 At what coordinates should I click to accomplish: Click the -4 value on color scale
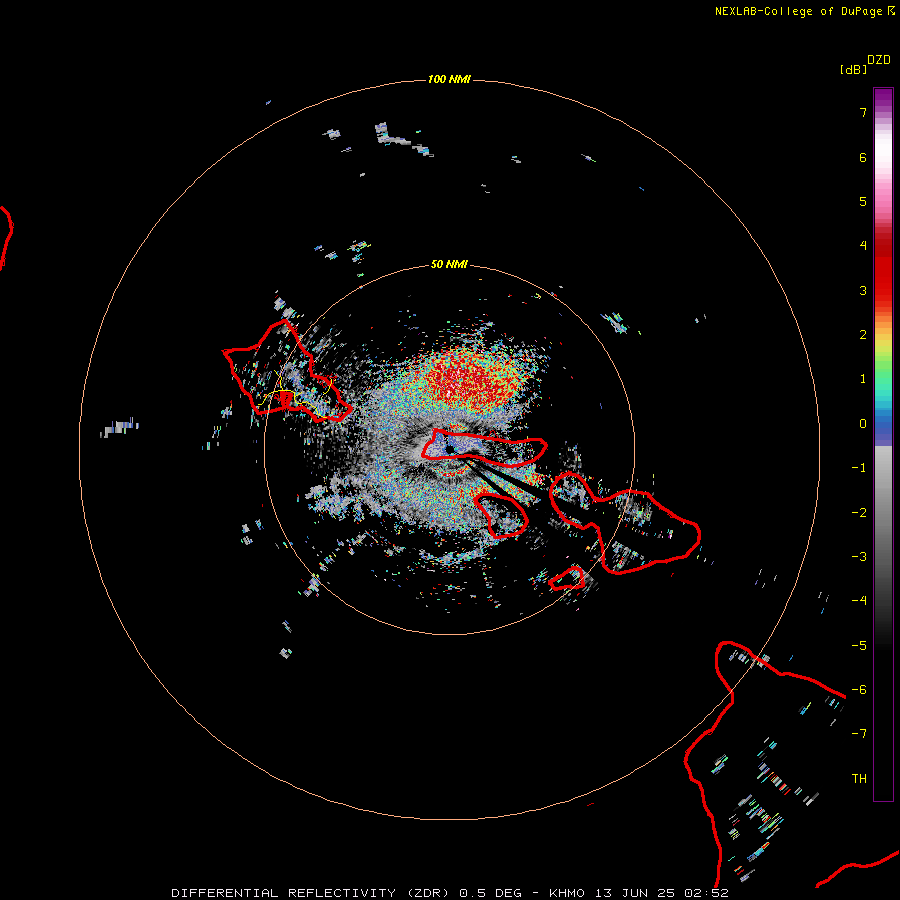[x=859, y=600]
